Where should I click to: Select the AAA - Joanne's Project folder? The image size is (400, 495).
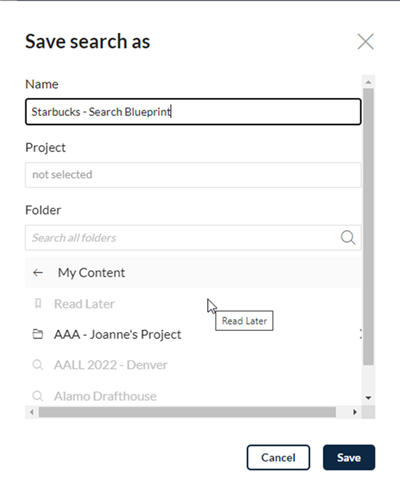coord(193,334)
